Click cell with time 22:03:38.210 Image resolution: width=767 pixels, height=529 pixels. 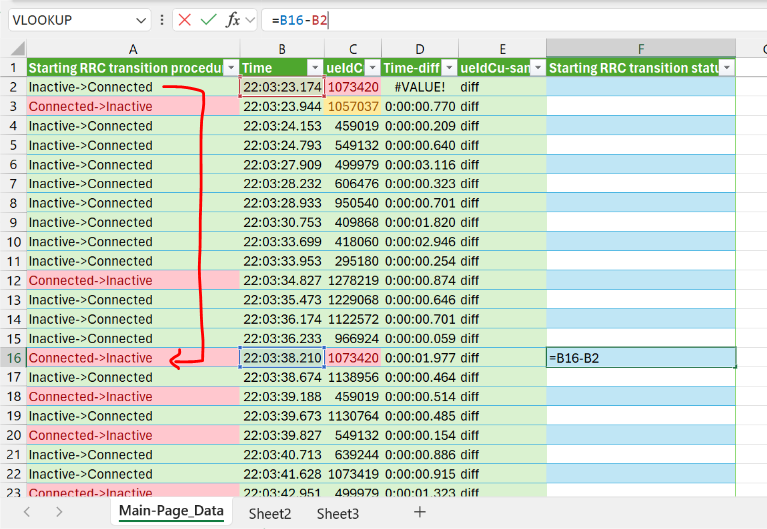(x=282, y=358)
